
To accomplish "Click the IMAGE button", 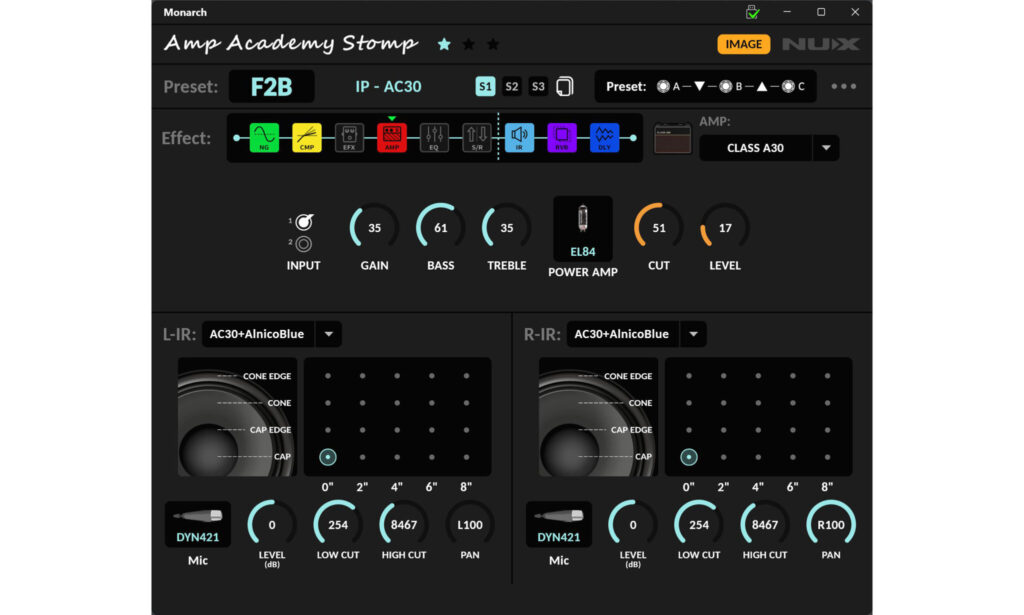I will 743,44.
